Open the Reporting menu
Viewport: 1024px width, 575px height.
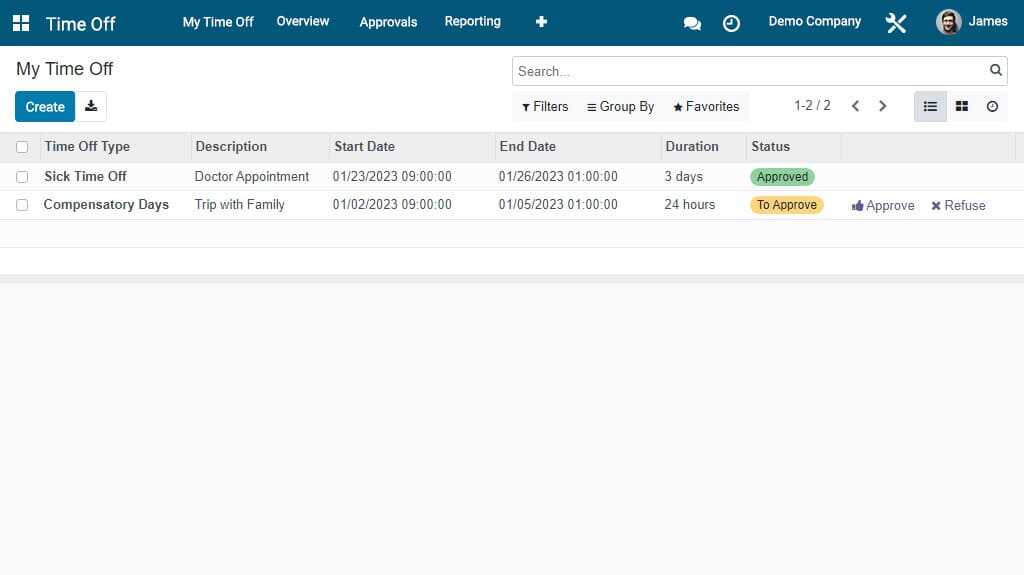[472, 21]
